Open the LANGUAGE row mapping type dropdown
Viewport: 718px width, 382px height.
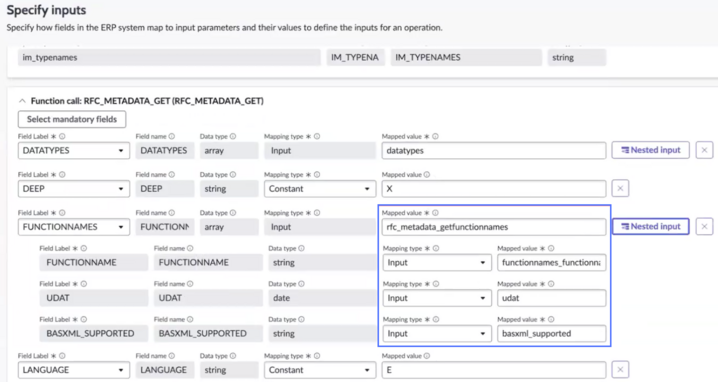(x=320, y=370)
